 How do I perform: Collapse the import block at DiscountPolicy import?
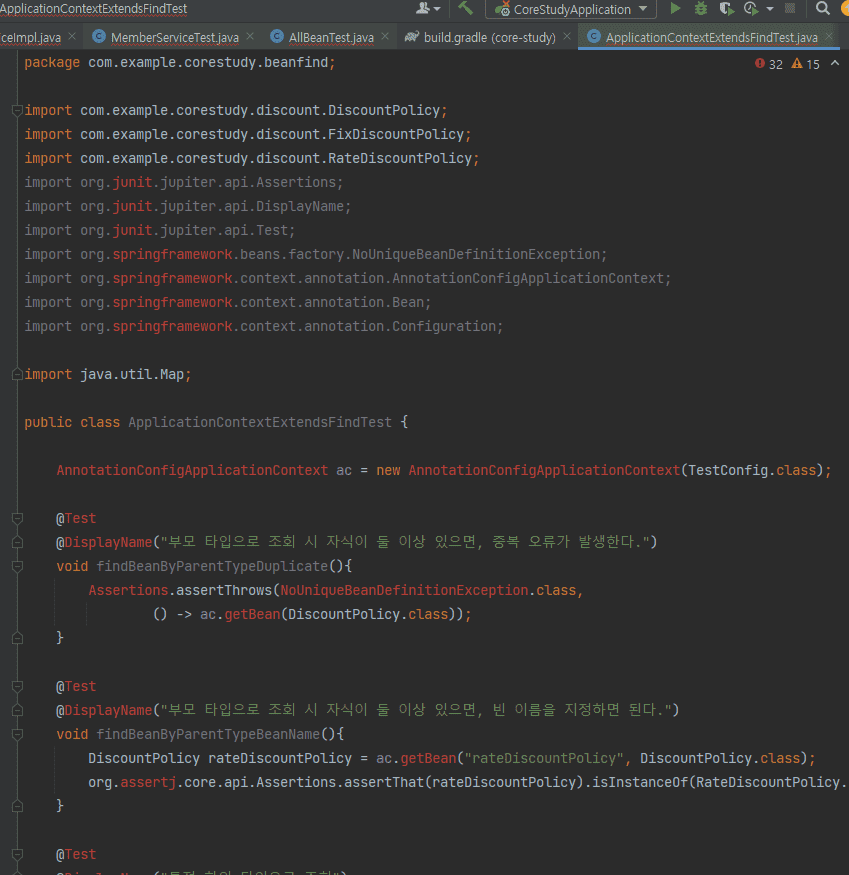[16, 110]
